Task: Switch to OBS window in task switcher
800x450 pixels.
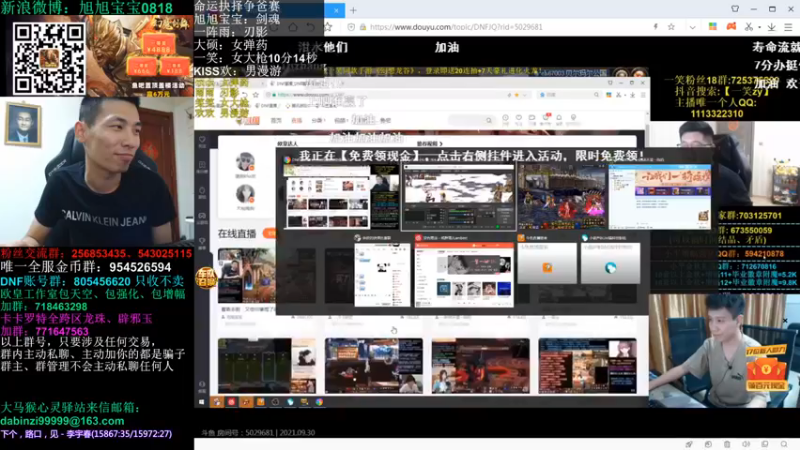Action: (x=458, y=197)
